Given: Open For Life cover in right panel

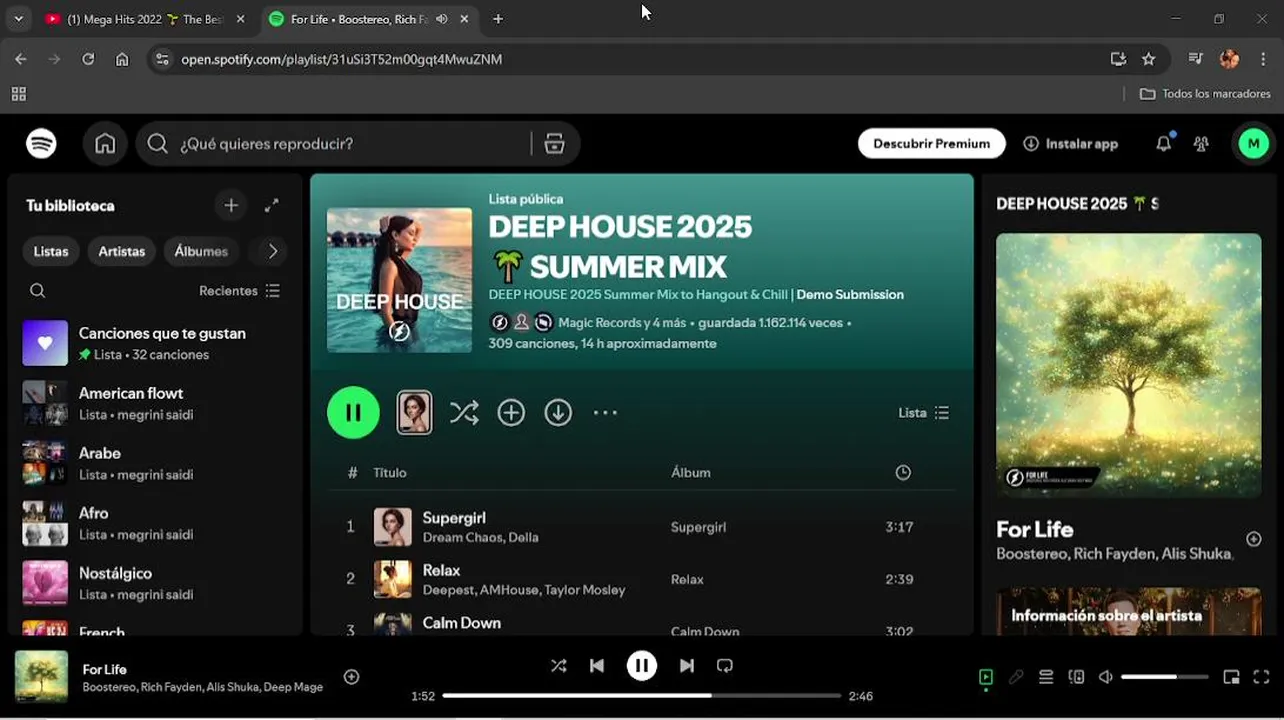Looking at the screenshot, I should 1128,365.
